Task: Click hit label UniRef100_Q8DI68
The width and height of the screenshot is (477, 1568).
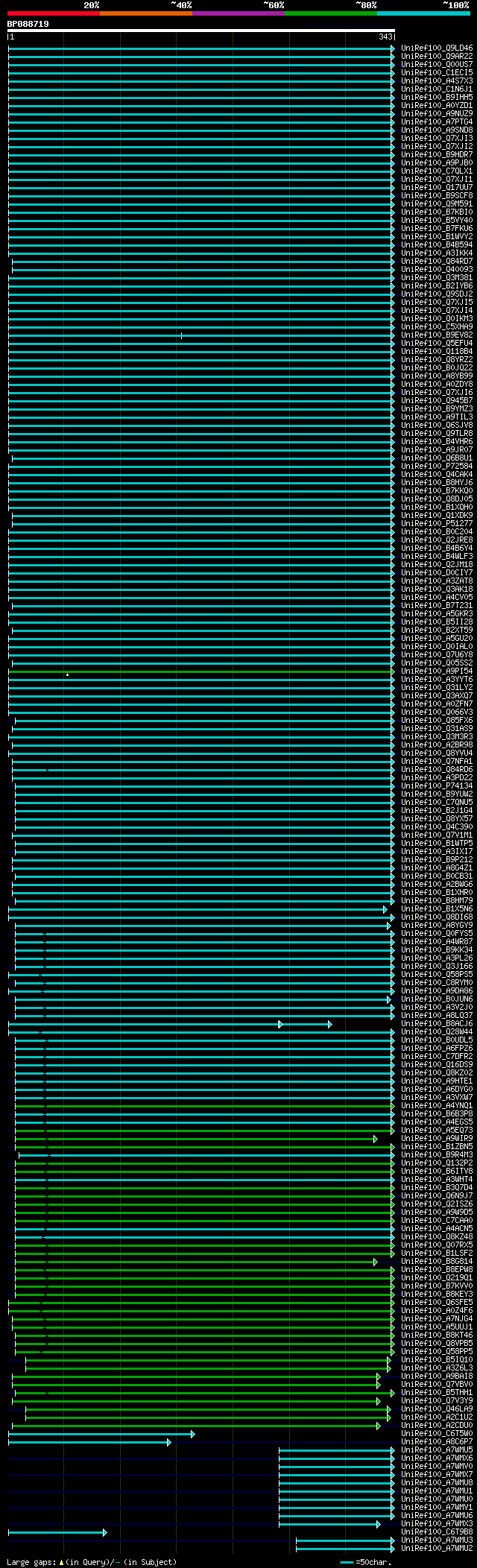Action: click(x=437, y=917)
